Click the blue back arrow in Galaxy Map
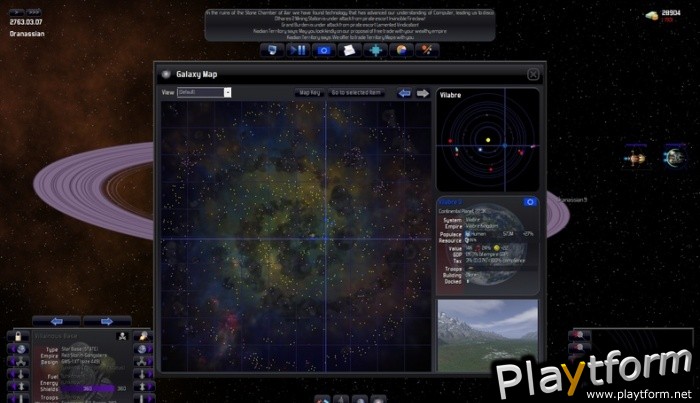The width and height of the screenshot is (700, 403). (404, 93)
